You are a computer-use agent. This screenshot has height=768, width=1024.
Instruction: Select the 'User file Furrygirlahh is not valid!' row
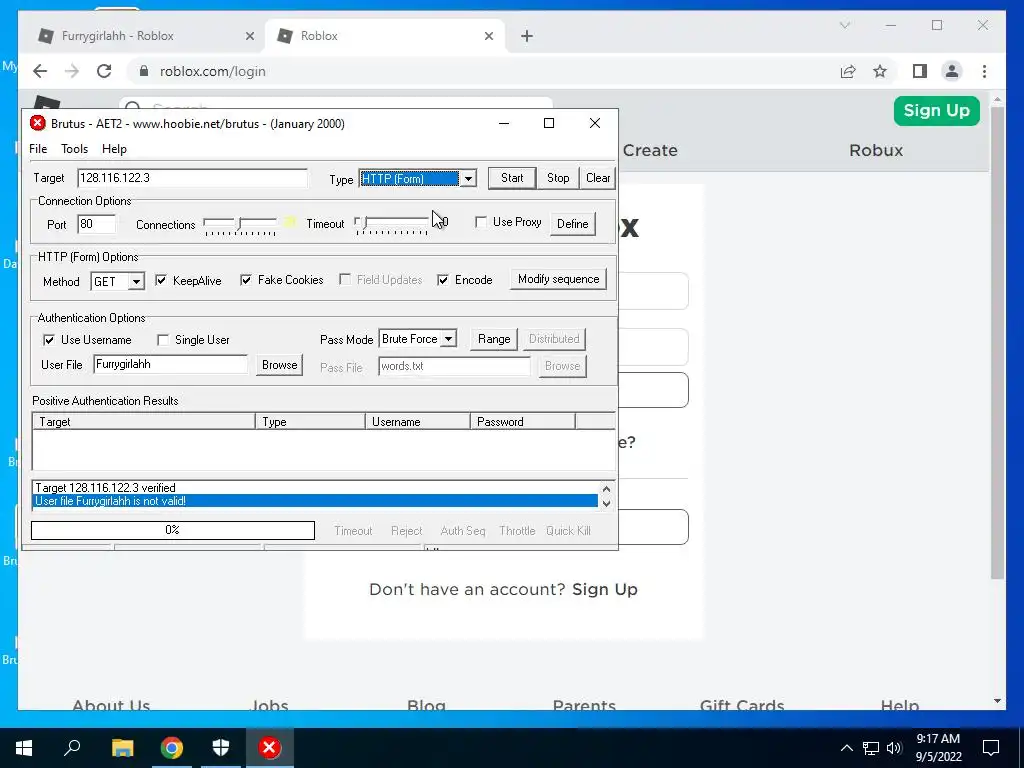[x=315, y=501]
